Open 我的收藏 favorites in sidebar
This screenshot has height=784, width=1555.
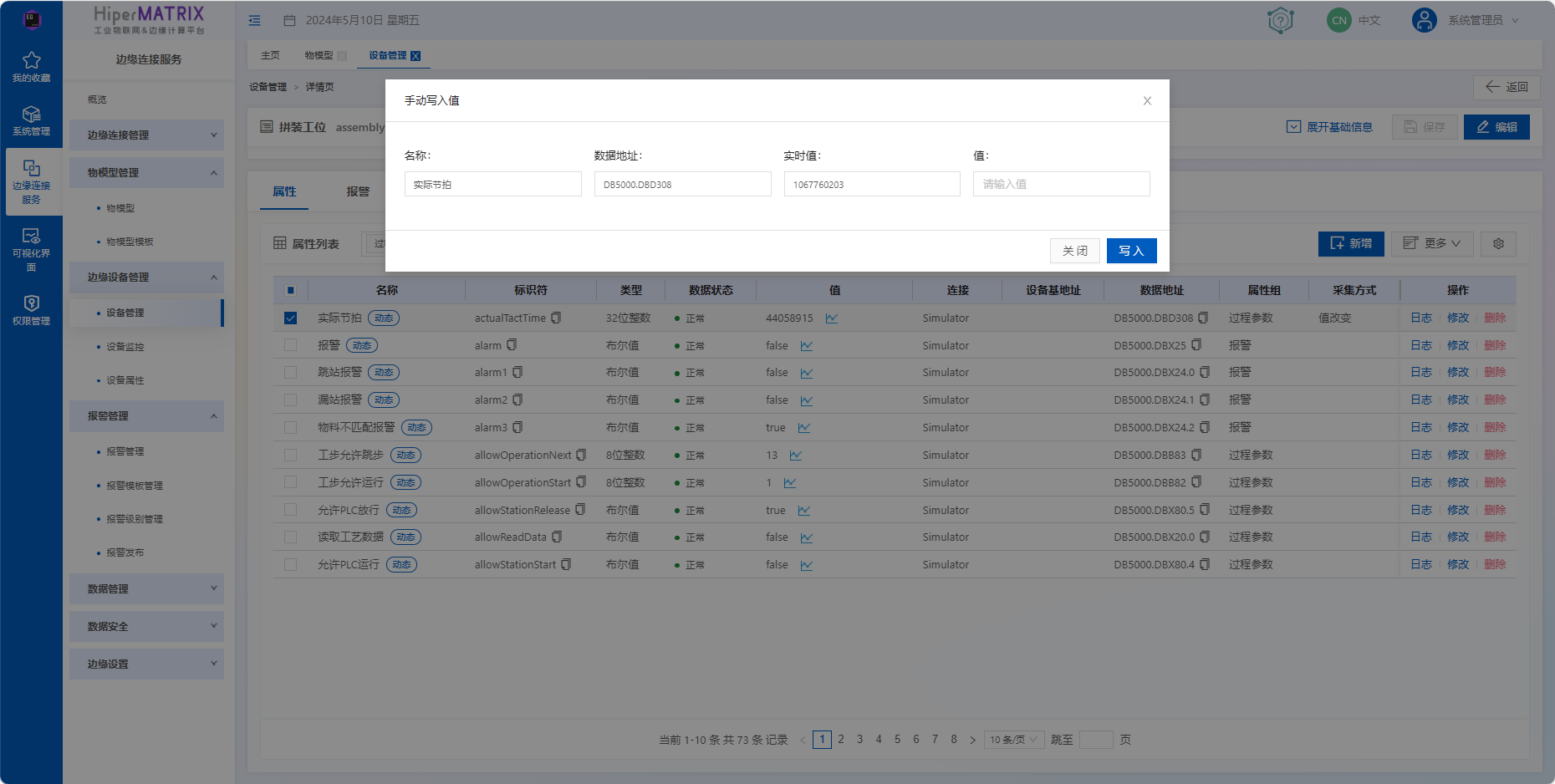[31, 67]
